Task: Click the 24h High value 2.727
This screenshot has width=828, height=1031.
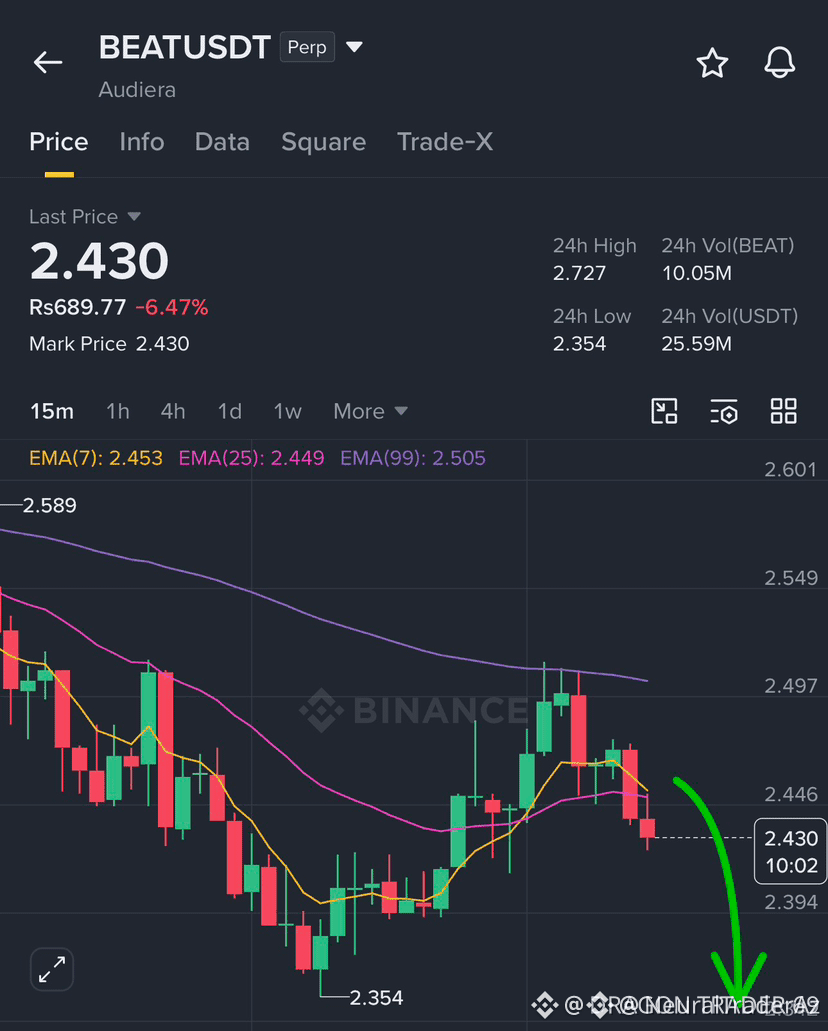Action: coord(579,273)
